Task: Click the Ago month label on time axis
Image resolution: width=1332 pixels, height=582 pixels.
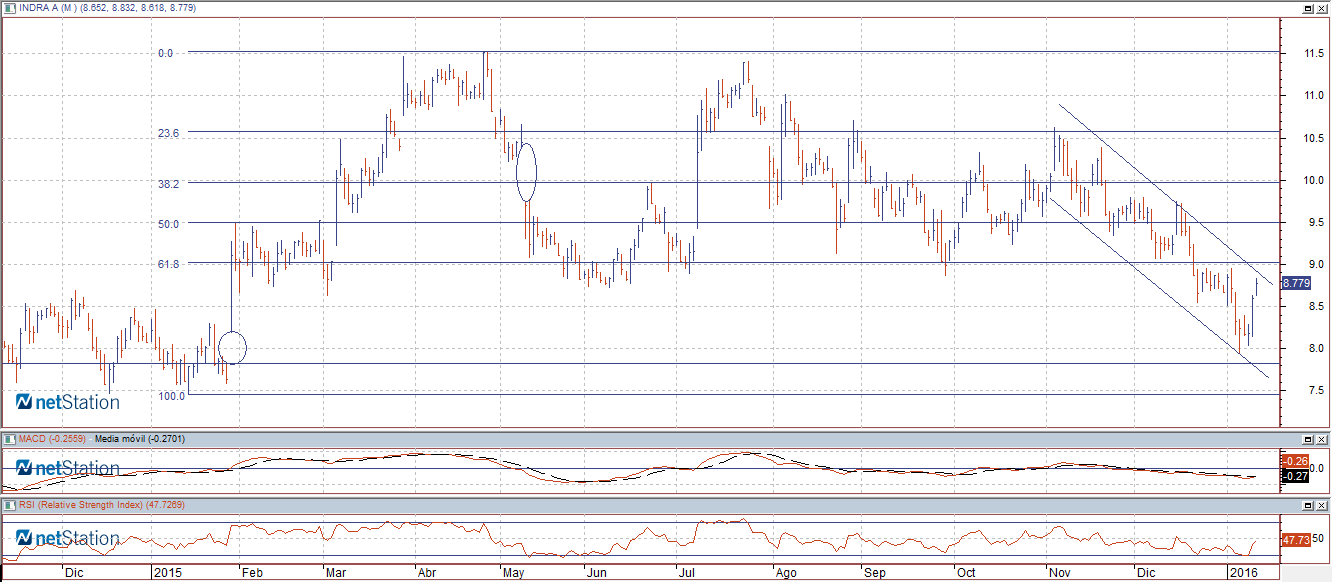Action: tap(787, 574)
